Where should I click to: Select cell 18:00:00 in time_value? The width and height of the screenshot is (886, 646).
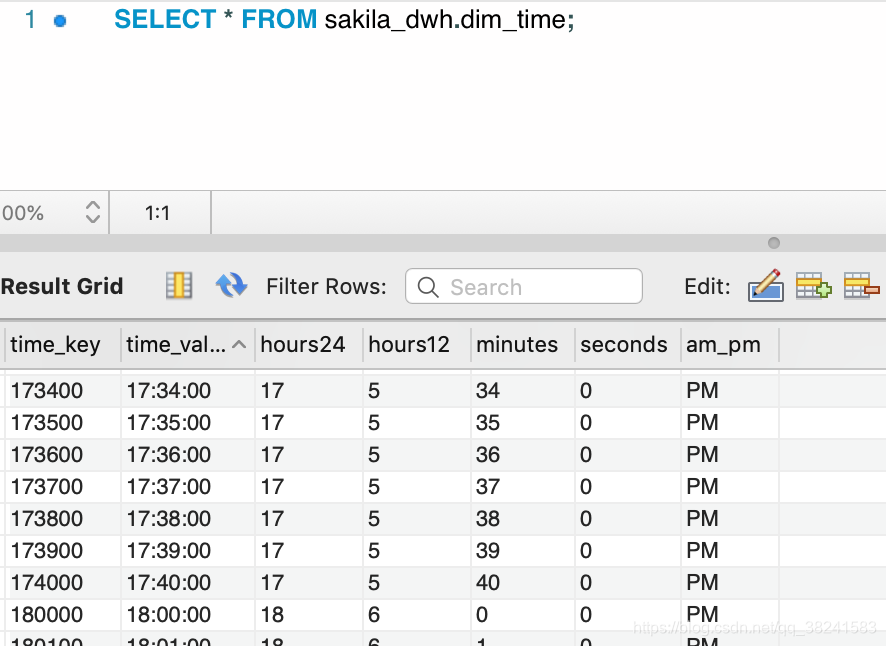pyautogui.click(x=188, y=615)
